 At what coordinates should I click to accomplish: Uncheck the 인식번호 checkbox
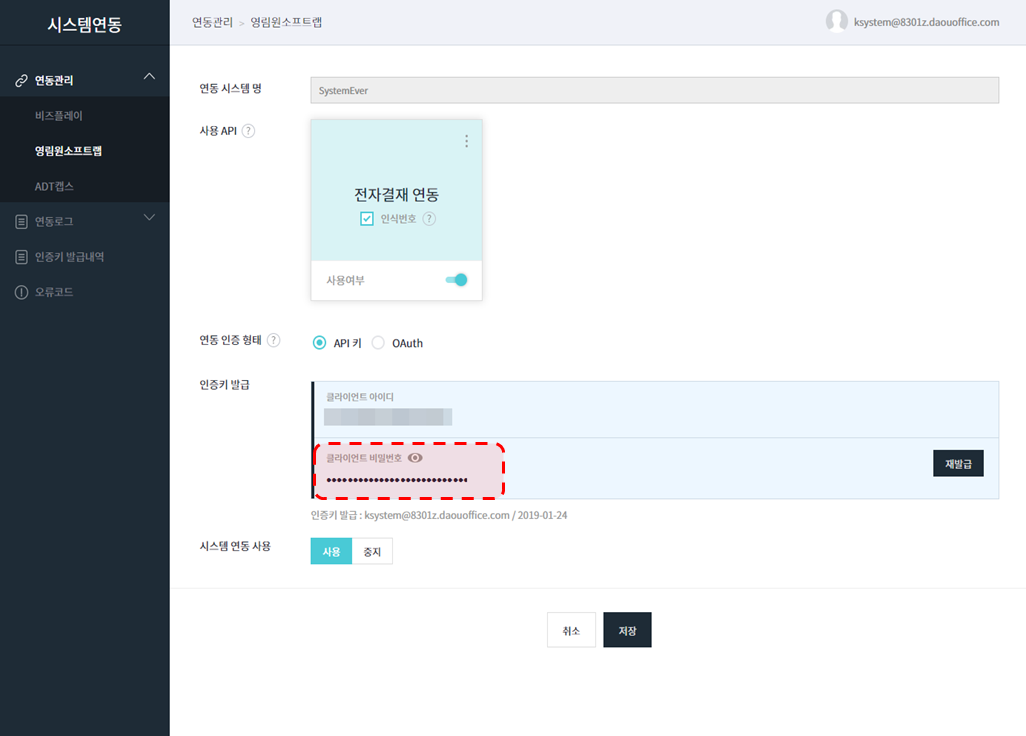coord(367,219)
